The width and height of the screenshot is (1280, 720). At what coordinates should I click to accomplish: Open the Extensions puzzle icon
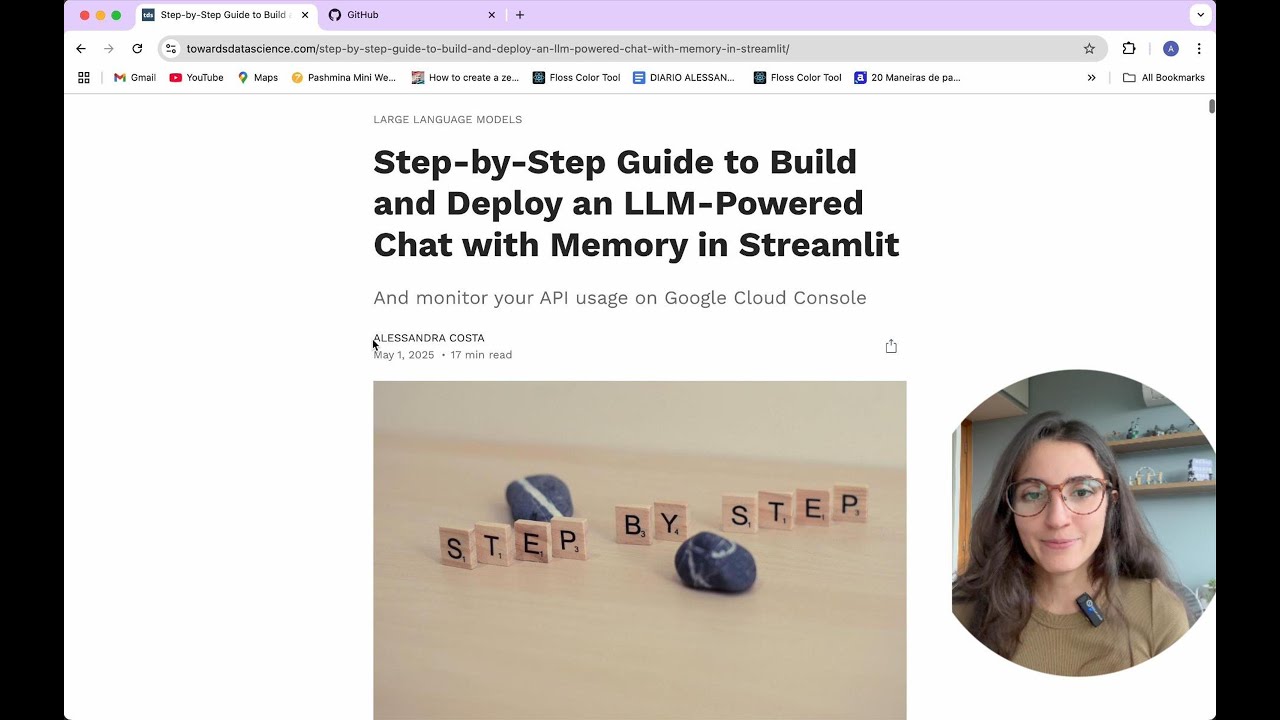click(1129, 48)
